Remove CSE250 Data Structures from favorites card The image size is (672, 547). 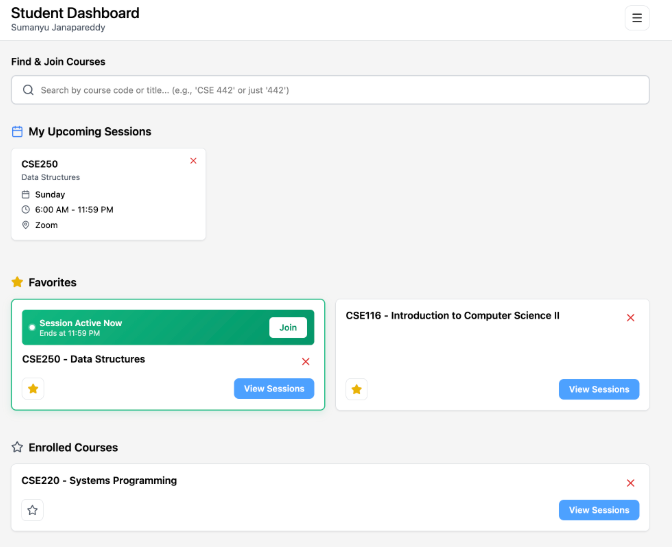click(306, 361)
